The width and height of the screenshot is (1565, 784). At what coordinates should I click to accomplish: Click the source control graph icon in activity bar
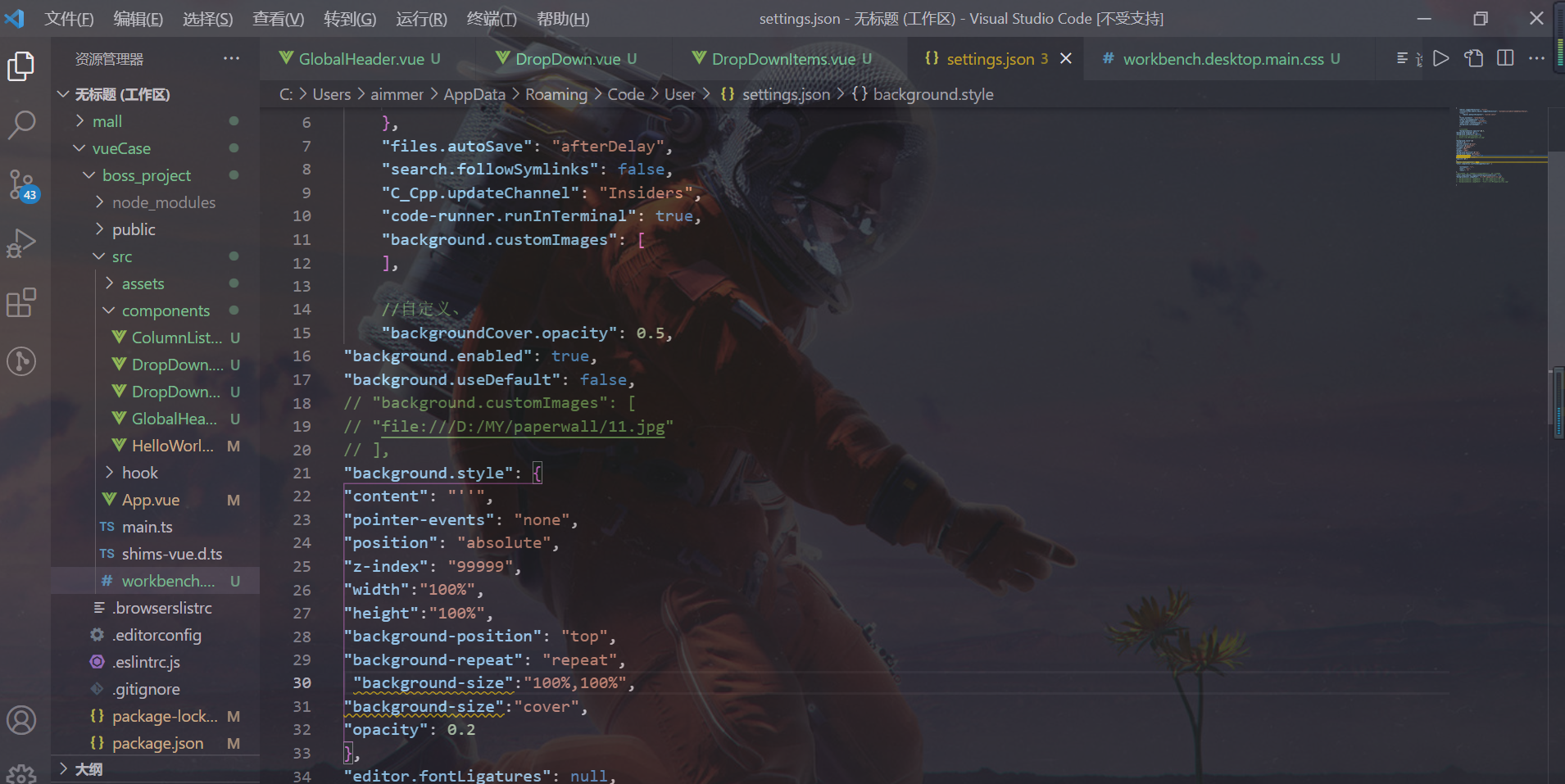(x=21, y=360)
